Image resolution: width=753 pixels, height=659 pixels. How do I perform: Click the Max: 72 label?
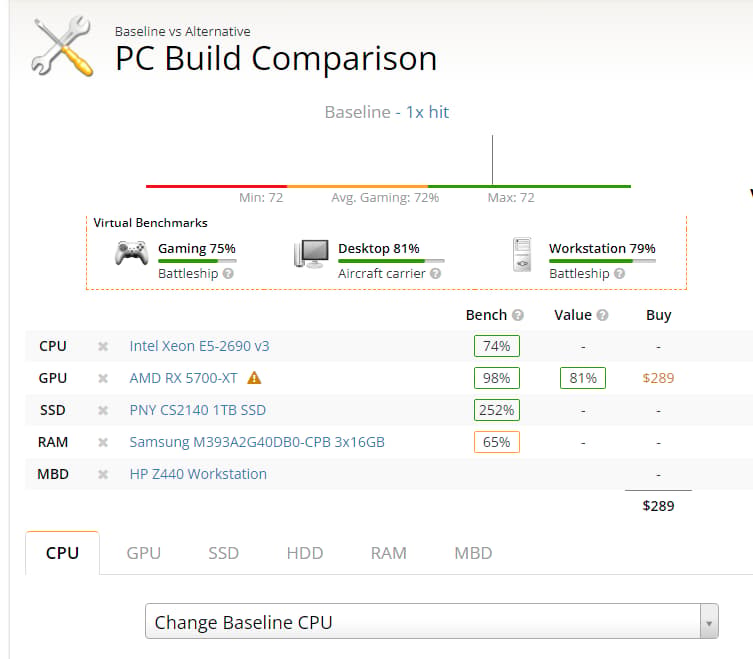point(511,198)
